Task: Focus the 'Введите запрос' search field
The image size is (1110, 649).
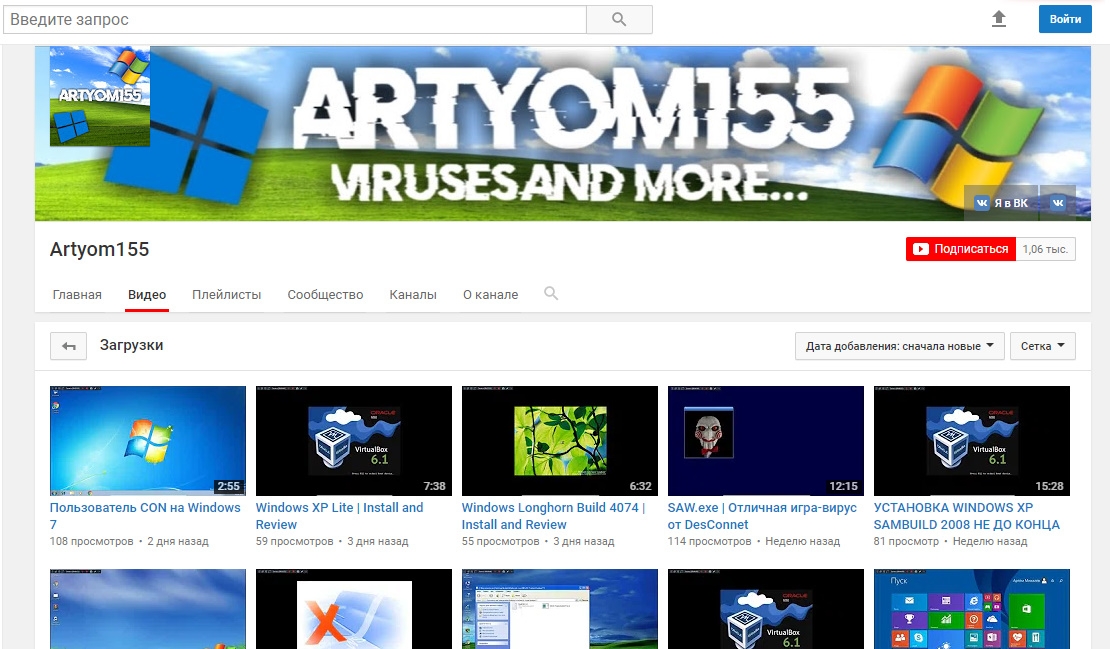Action: 295,19
